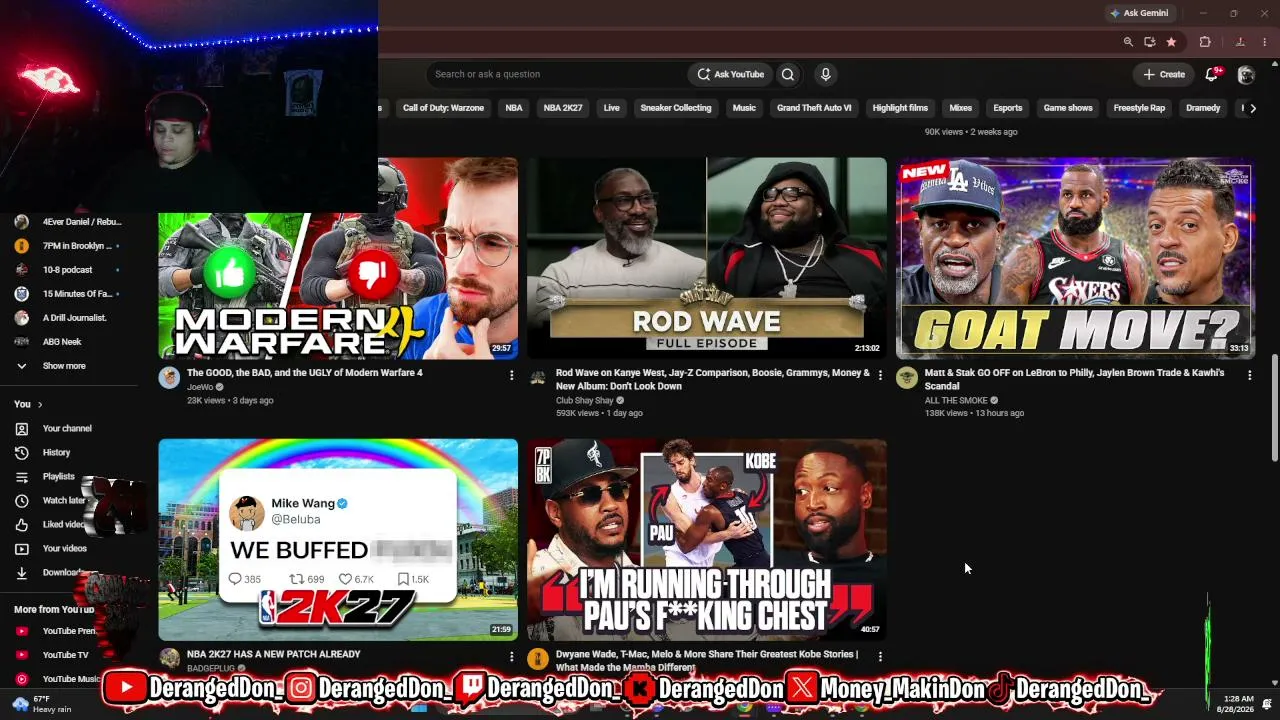Open JoeWo channel avatar

click(169, 377)
